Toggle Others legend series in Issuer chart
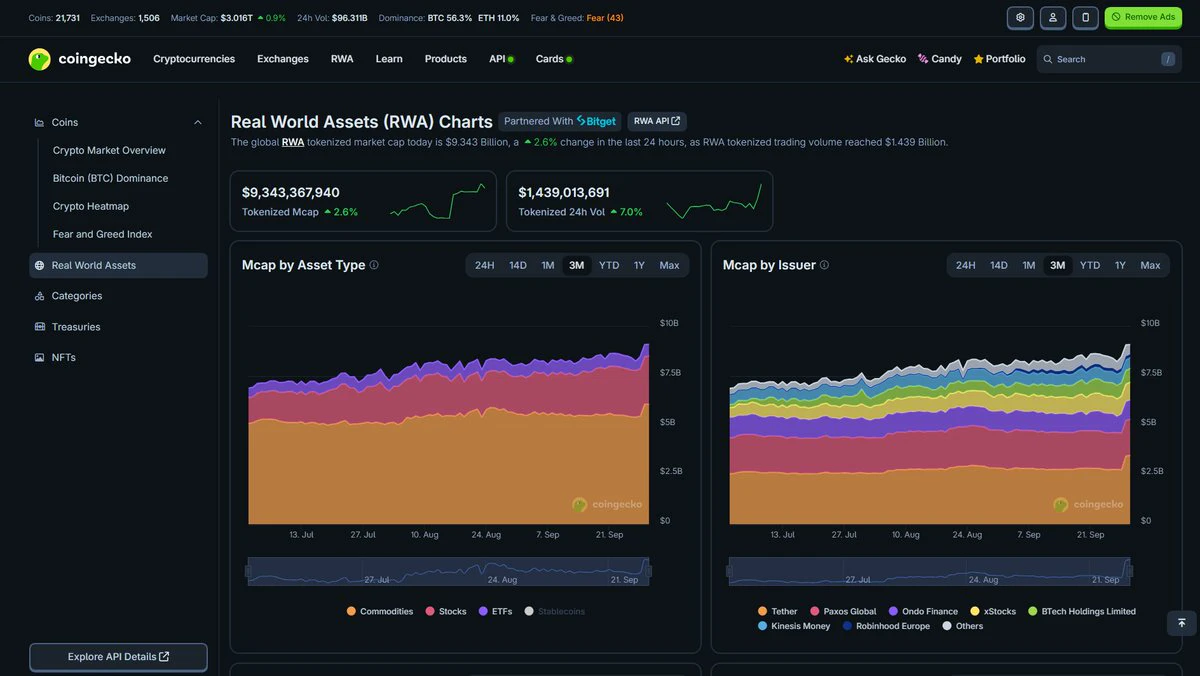The width and height of the screenshot is (1200, 676). pyautogui.click(x=962, y=626)
